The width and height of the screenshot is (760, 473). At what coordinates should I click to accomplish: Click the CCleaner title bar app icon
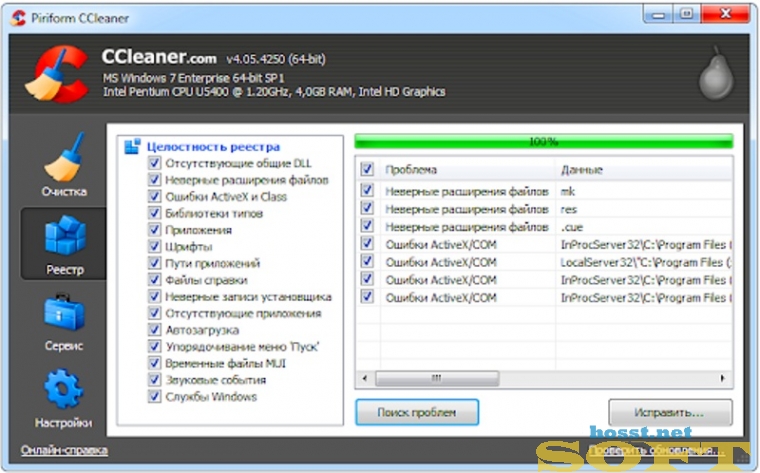18,18
